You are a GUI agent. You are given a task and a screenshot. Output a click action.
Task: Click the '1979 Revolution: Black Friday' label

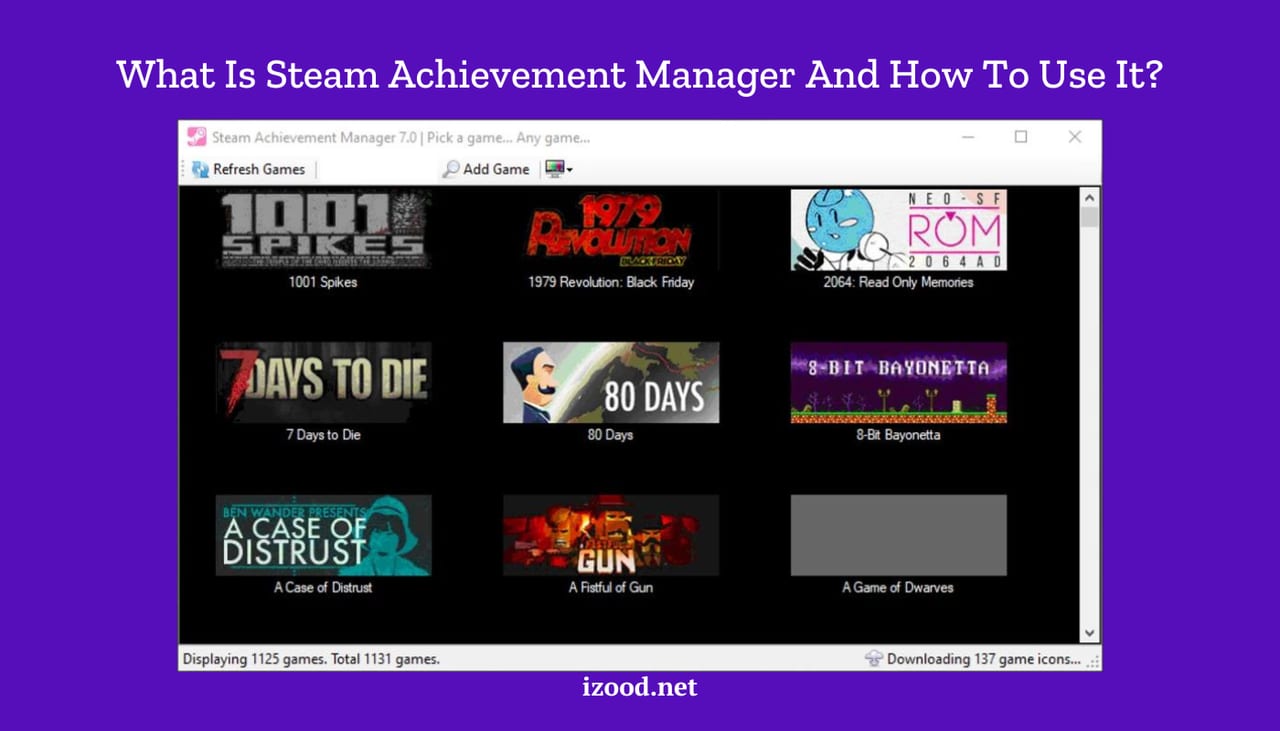(x=611, y=282)
